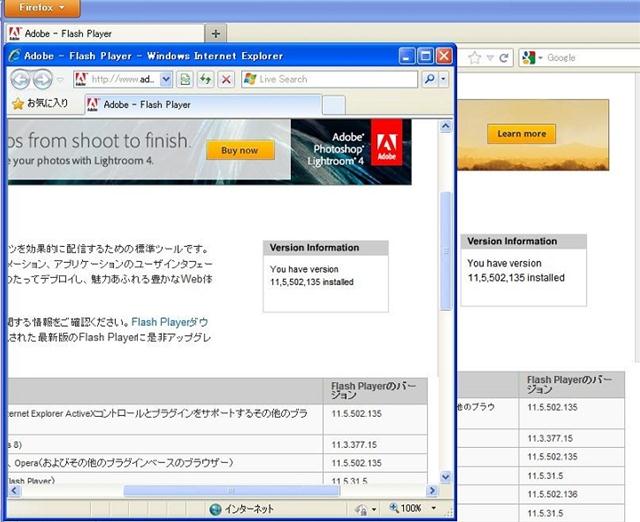Click Learn more button in Firefox window

[521, 133]
